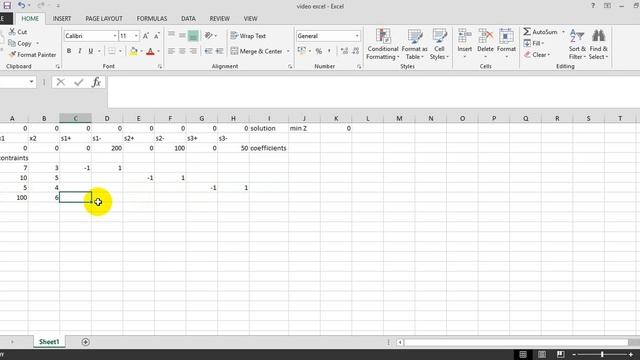Click the Cut scissors icon

click(x=12, y=31)
